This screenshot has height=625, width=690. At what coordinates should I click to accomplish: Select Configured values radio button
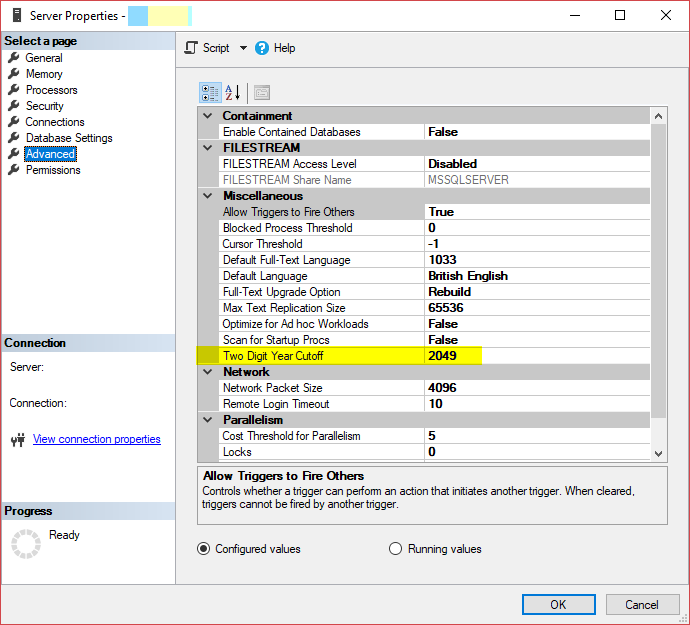click(203, 549)
